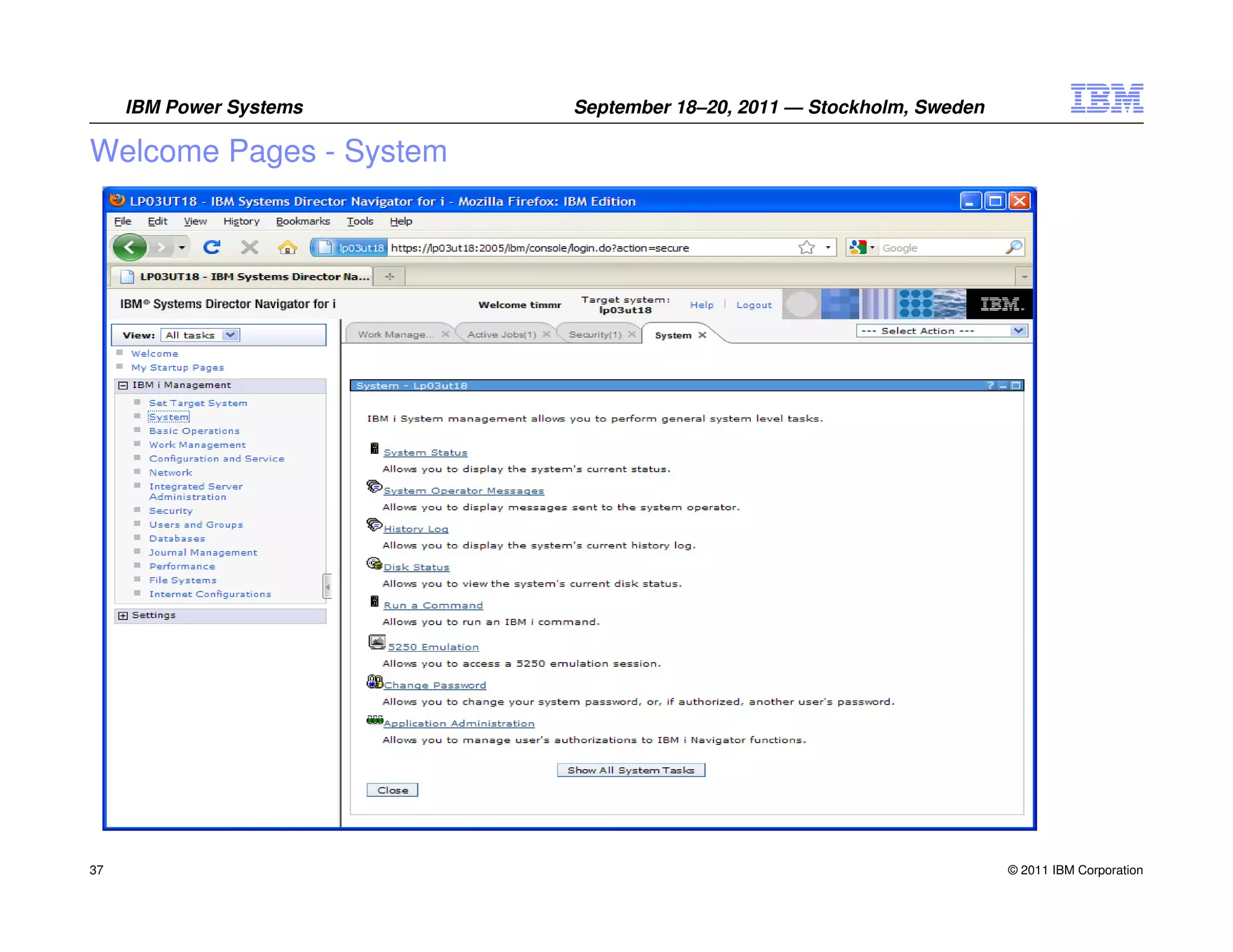This screenshot has width=1233, height=952.
Task: Click the Change Password icon
Action: [374, 681]
